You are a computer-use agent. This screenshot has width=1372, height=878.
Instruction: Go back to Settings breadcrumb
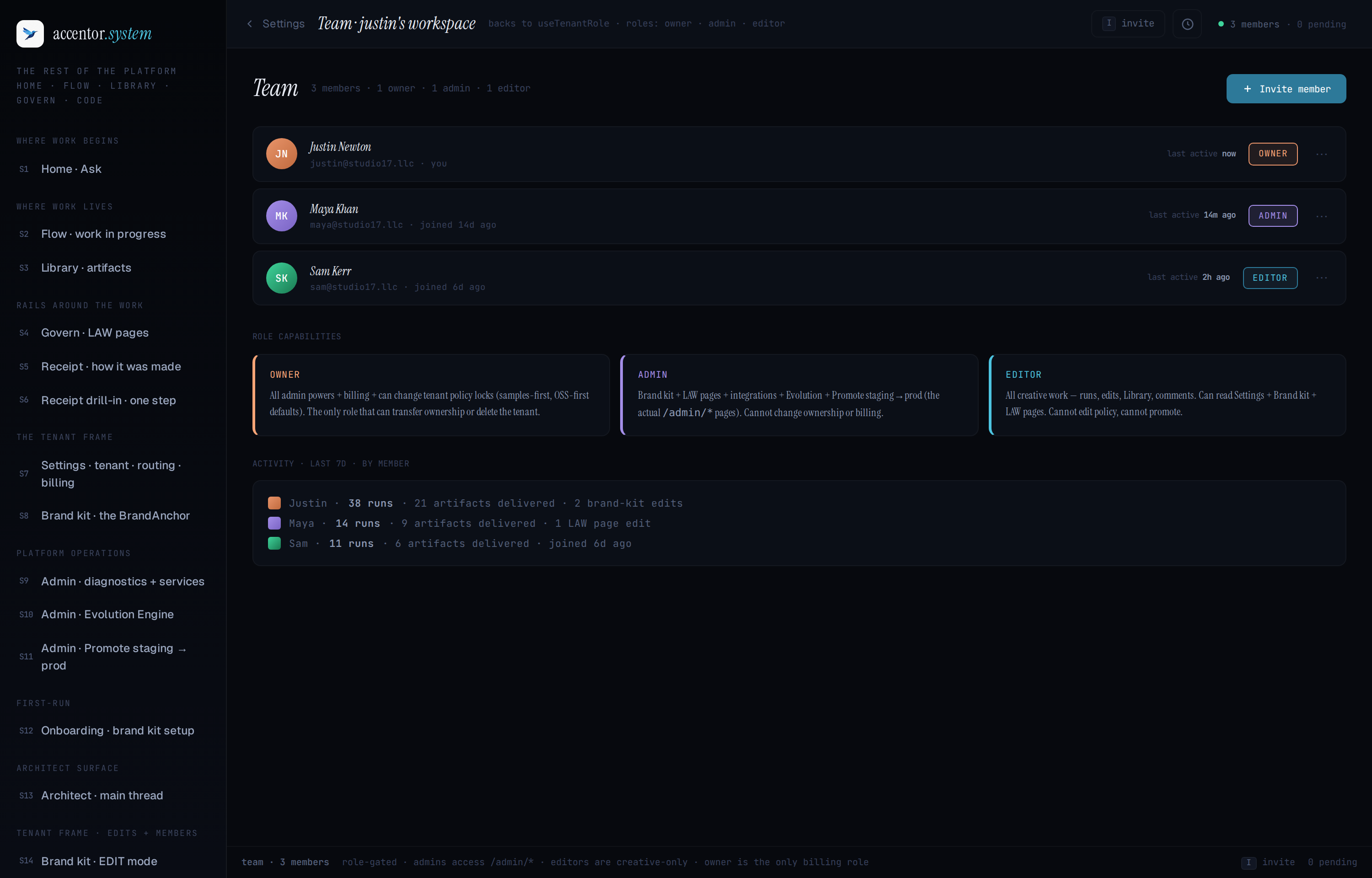[x=283, y=23]
